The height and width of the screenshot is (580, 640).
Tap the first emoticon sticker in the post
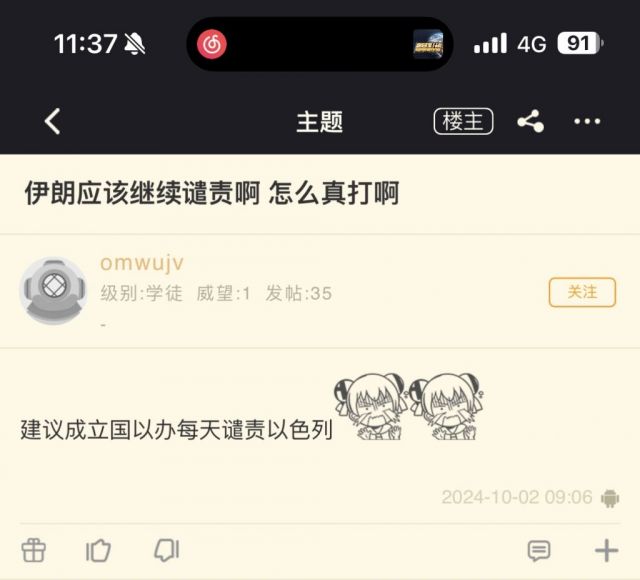coord(371,407)
